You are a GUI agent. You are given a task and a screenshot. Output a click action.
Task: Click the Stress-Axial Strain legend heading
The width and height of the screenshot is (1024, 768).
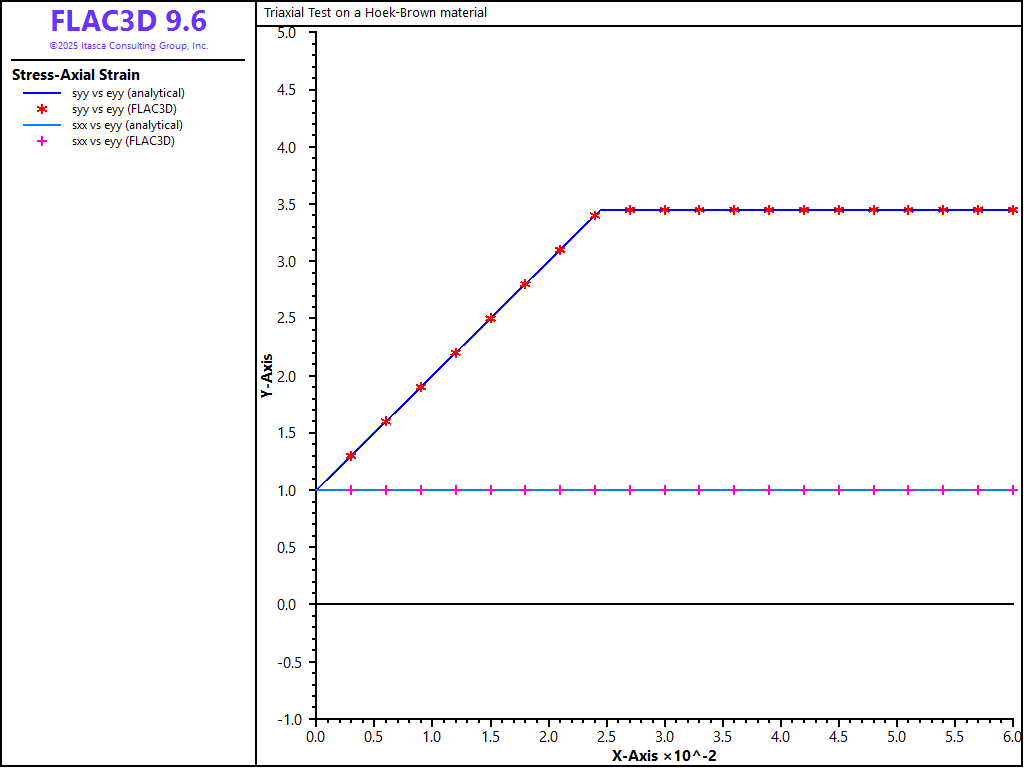point(76,75)
